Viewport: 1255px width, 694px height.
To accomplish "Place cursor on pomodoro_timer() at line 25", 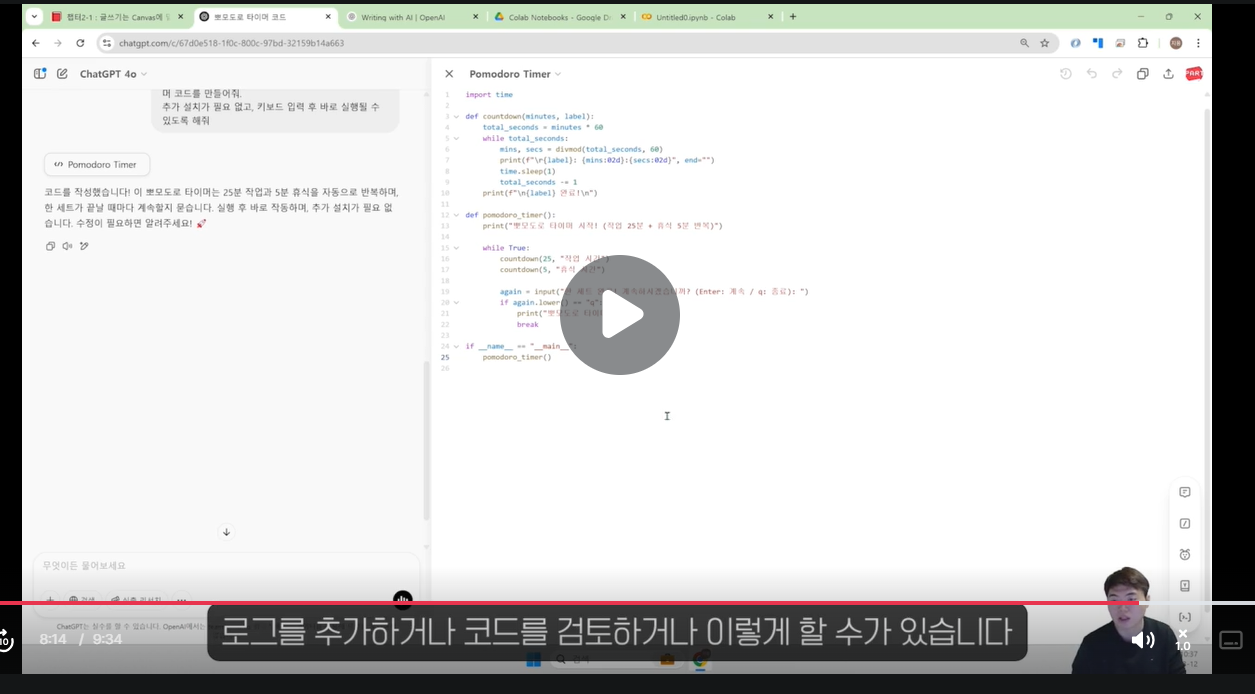I will pyautogui.click(x=516, y=357).
